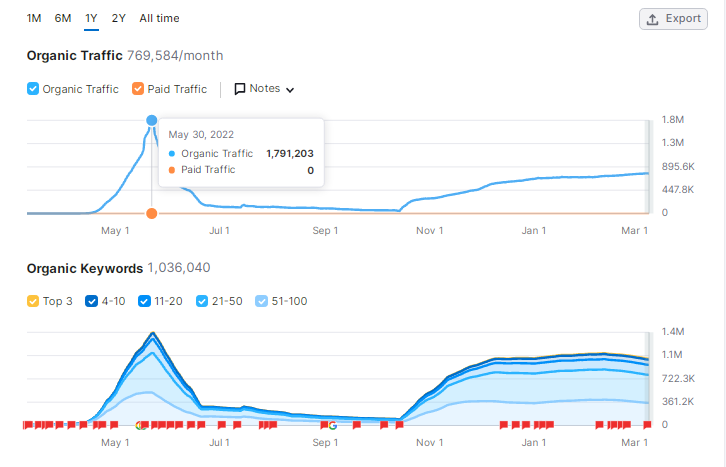Toggle the Organic Traffic checkbox
The height and width of the screenshot is (467, 726).
click(33, 88)
